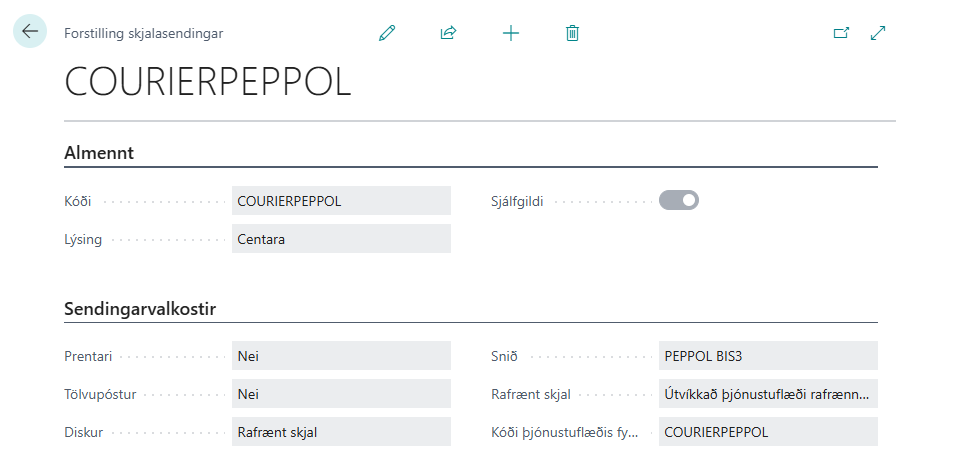The image size is (963, 465).
Task: Delete record using trash icon
Action: coord(572,33)
